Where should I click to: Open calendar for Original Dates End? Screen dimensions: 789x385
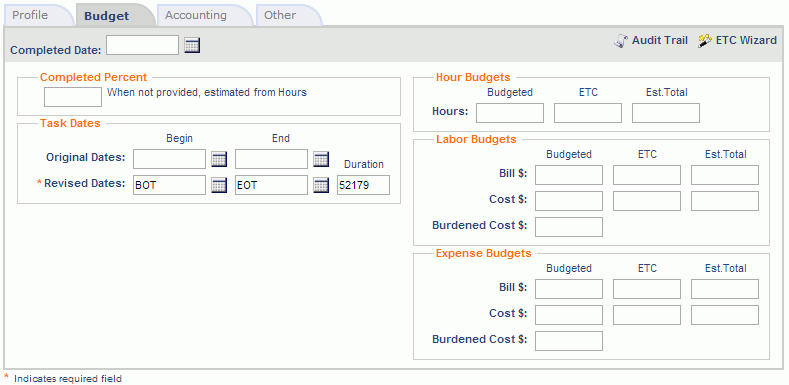[321, 159]
